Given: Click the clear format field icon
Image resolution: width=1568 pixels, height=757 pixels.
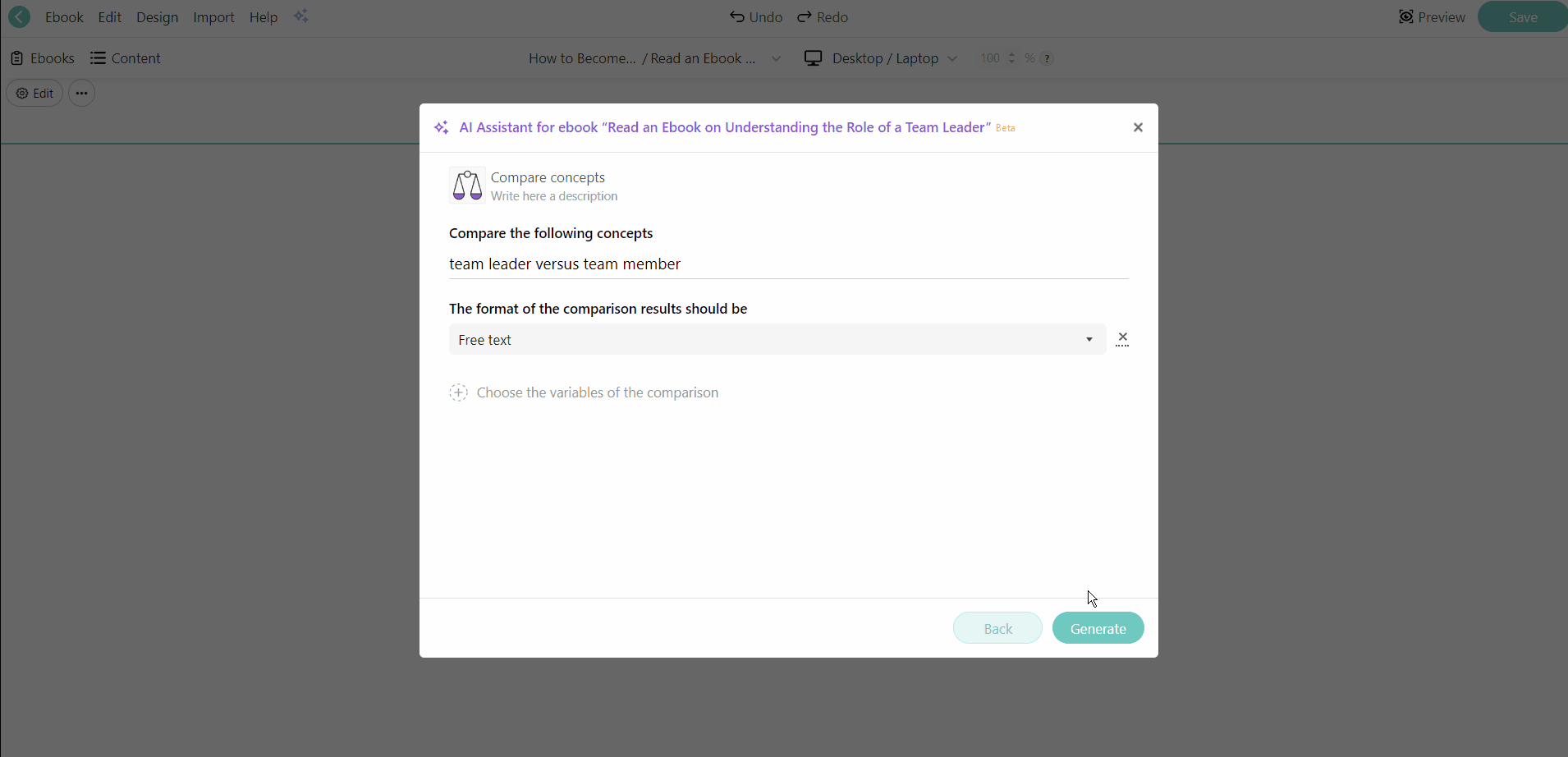Looking at the screenshot, I should (x=1122, y=339).
